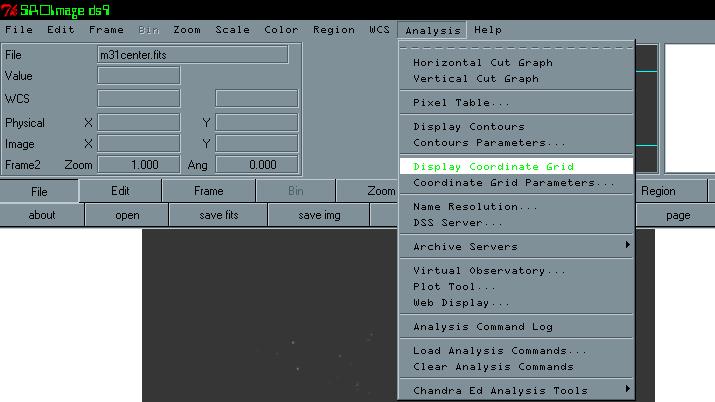Viewport: 715px width, 402px height.
Task: Toggle Display Coordinate Grid
Action: (x=517, y=166)
